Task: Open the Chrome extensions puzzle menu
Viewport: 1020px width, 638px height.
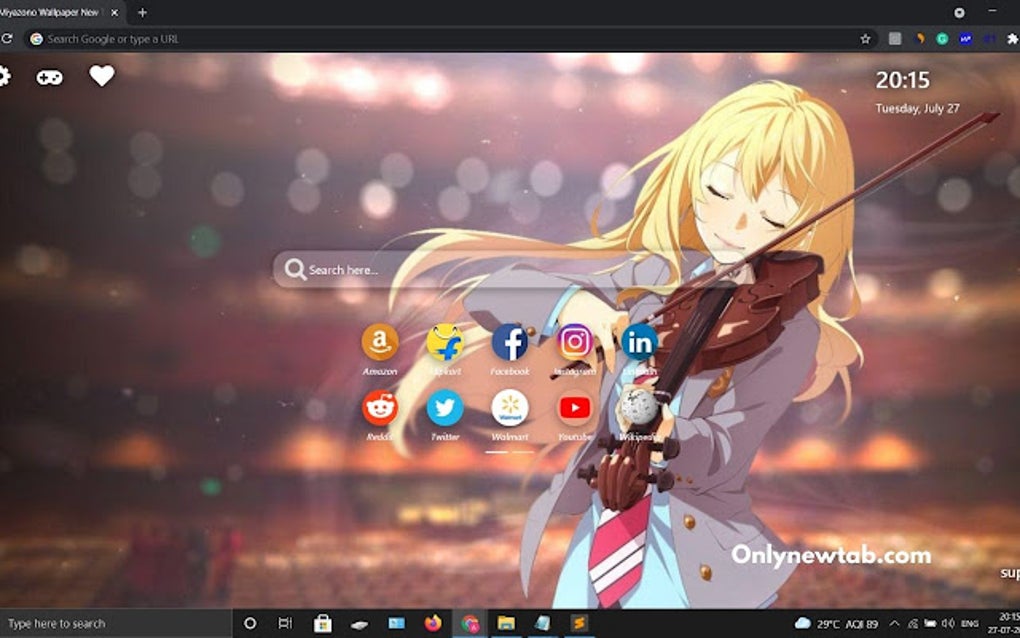Action: click(x=1012, y=39)
